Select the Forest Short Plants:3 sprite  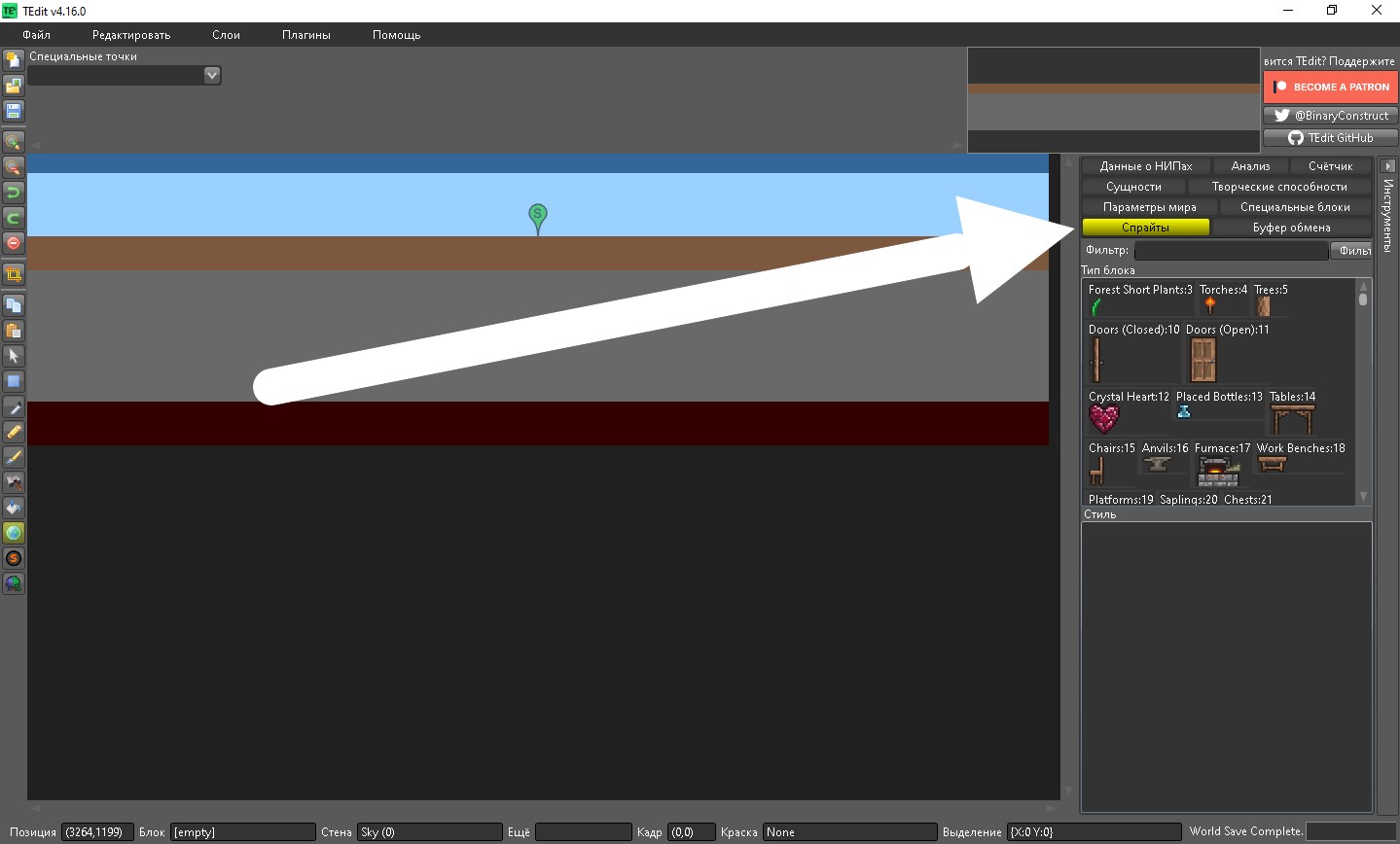tap(1140, 300)
